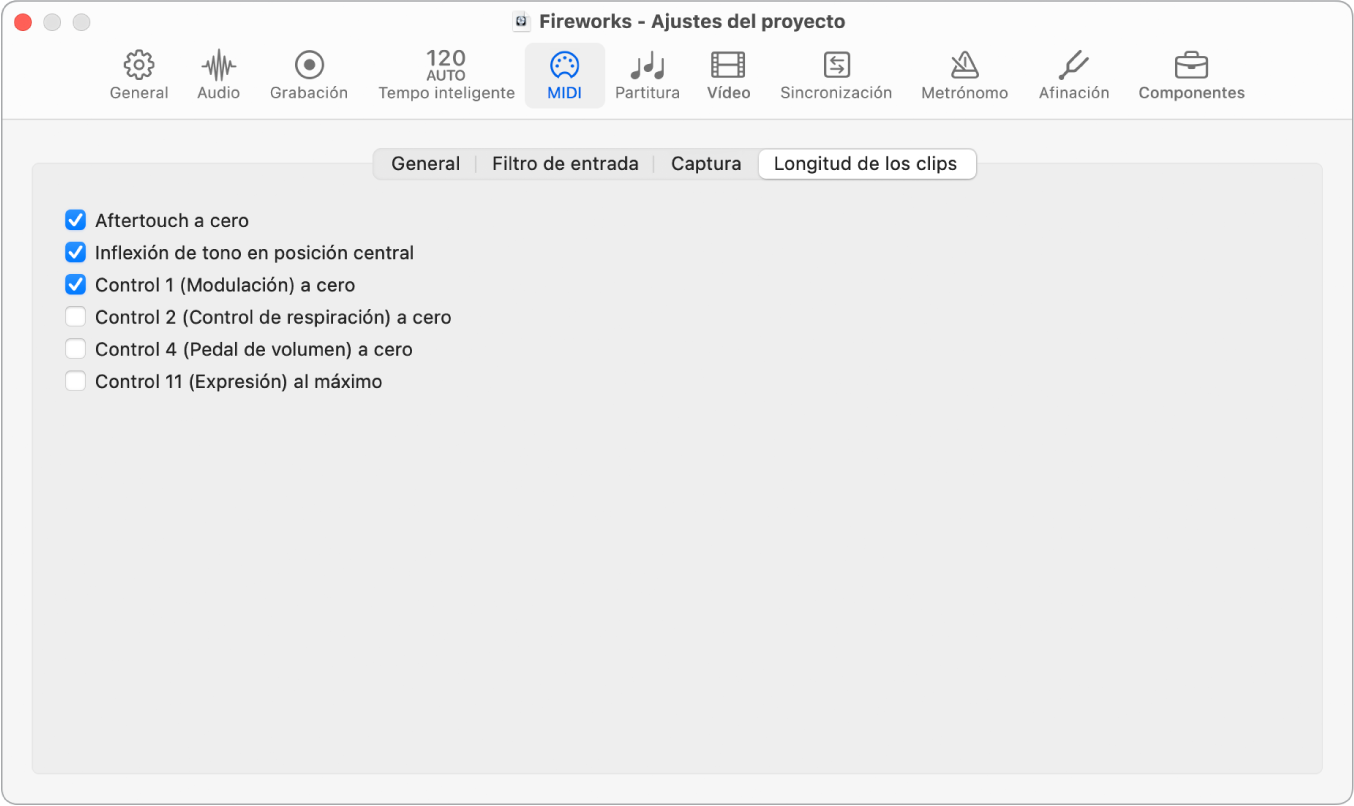Check Control 4 (Pedal de volumen) a cero

tap(76, 349)
